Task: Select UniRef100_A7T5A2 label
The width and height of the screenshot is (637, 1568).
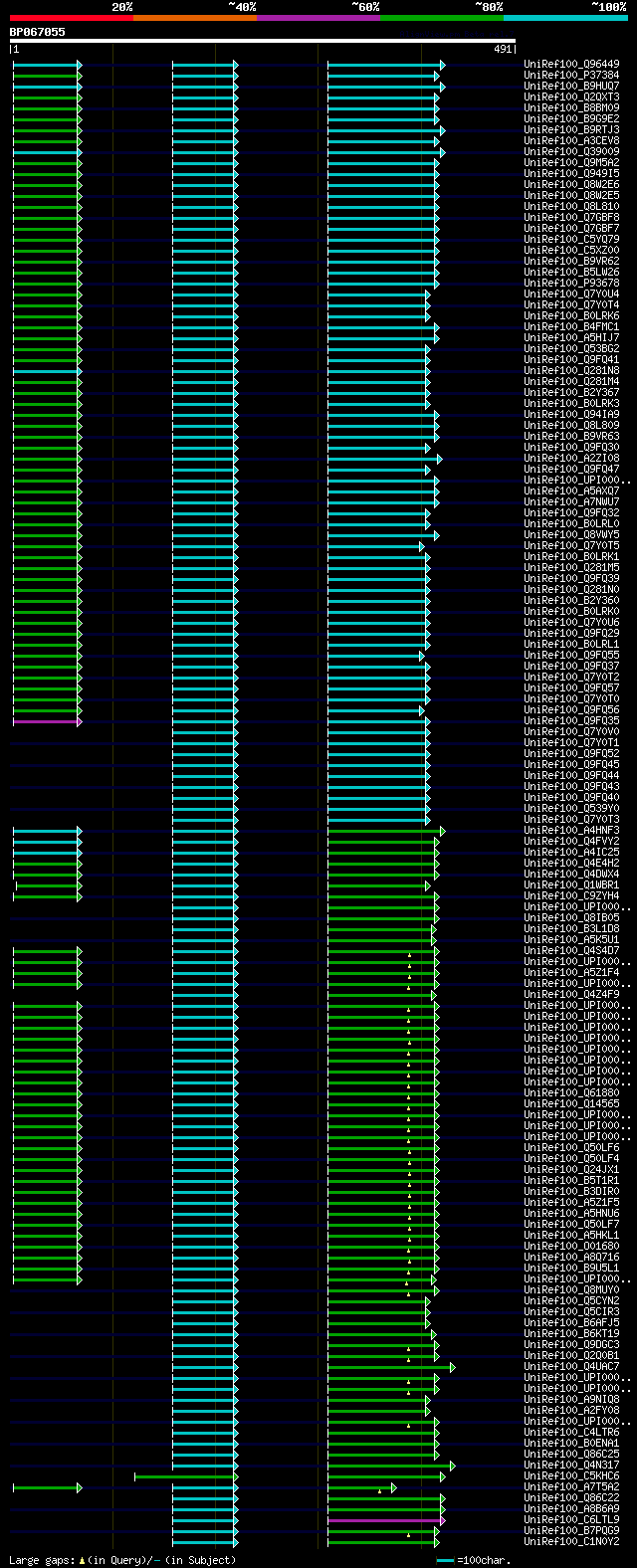Action: 571,1486
